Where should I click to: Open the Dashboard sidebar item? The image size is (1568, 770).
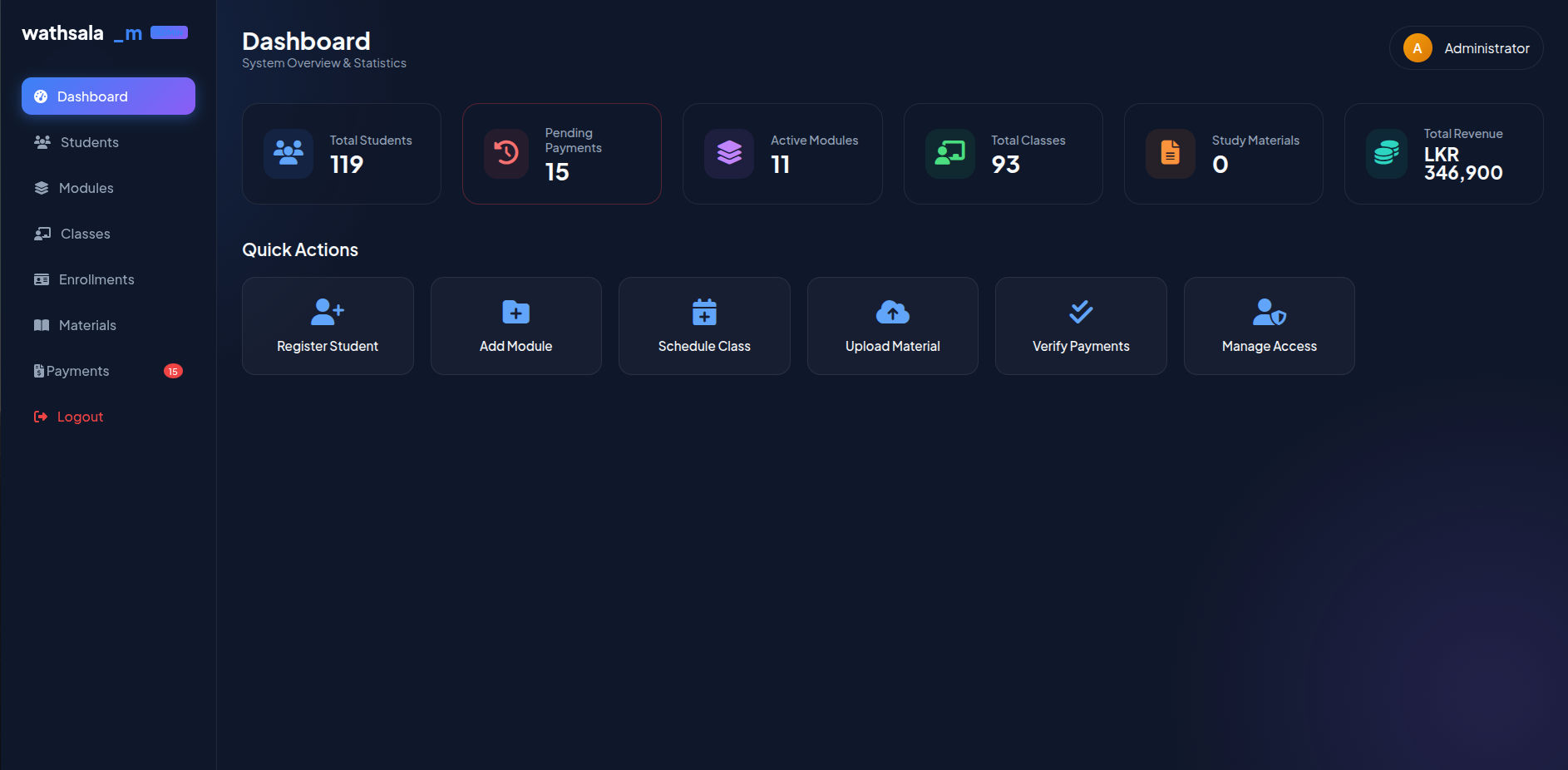click(108, 96)
